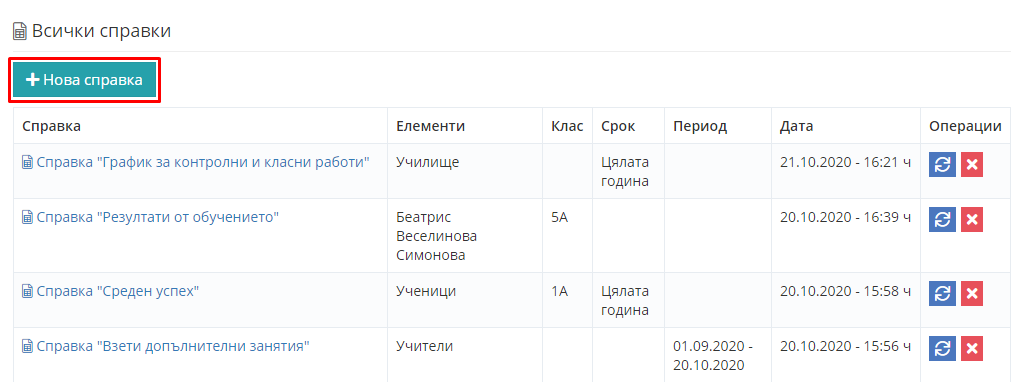Image resolution: width=1018 pixels, height=382 pixels.
Task: Refresh the "Среден успех" report
Action: click(942, 294)
